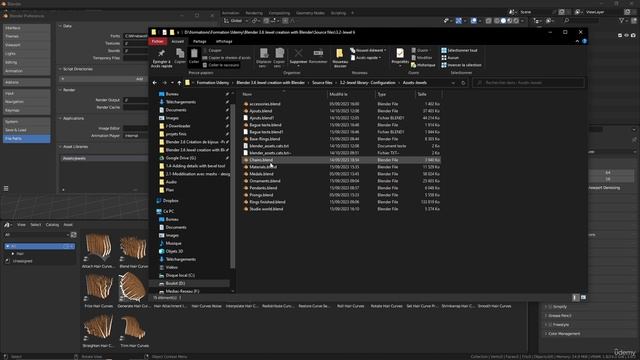640x360 pixels.
Task: Open the Fichier tab
Action: pos(158,41)
